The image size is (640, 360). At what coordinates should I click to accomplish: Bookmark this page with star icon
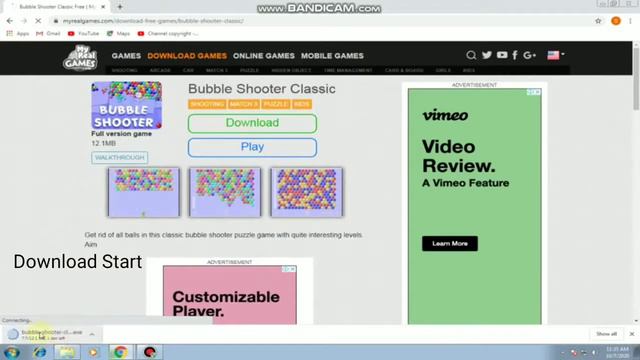598,21
